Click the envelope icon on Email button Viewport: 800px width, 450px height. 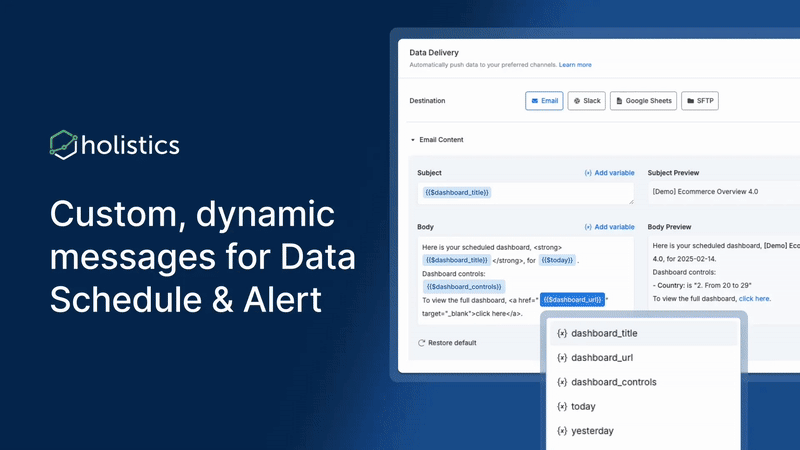pyautogui.click(x=535, y=101)
